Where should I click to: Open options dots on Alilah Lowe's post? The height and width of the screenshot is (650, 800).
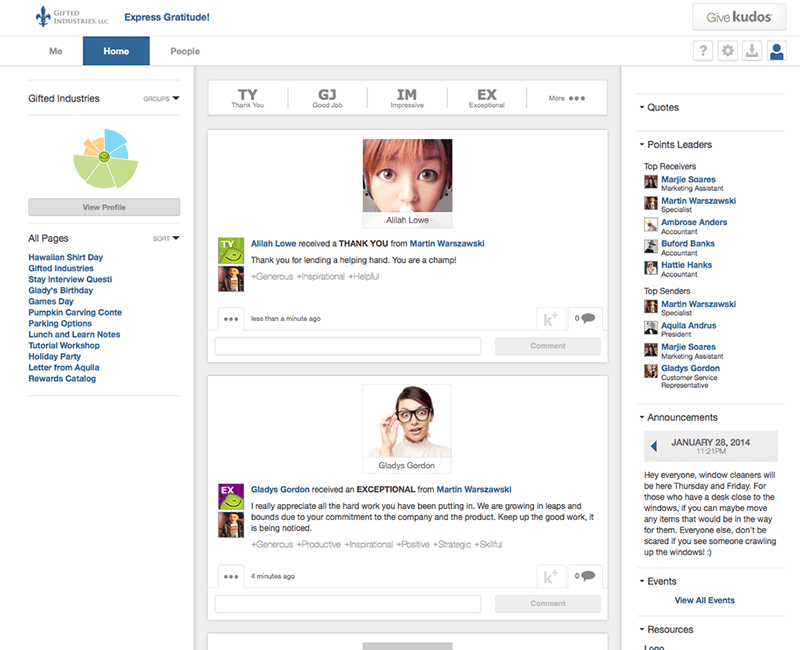(231, 319)
